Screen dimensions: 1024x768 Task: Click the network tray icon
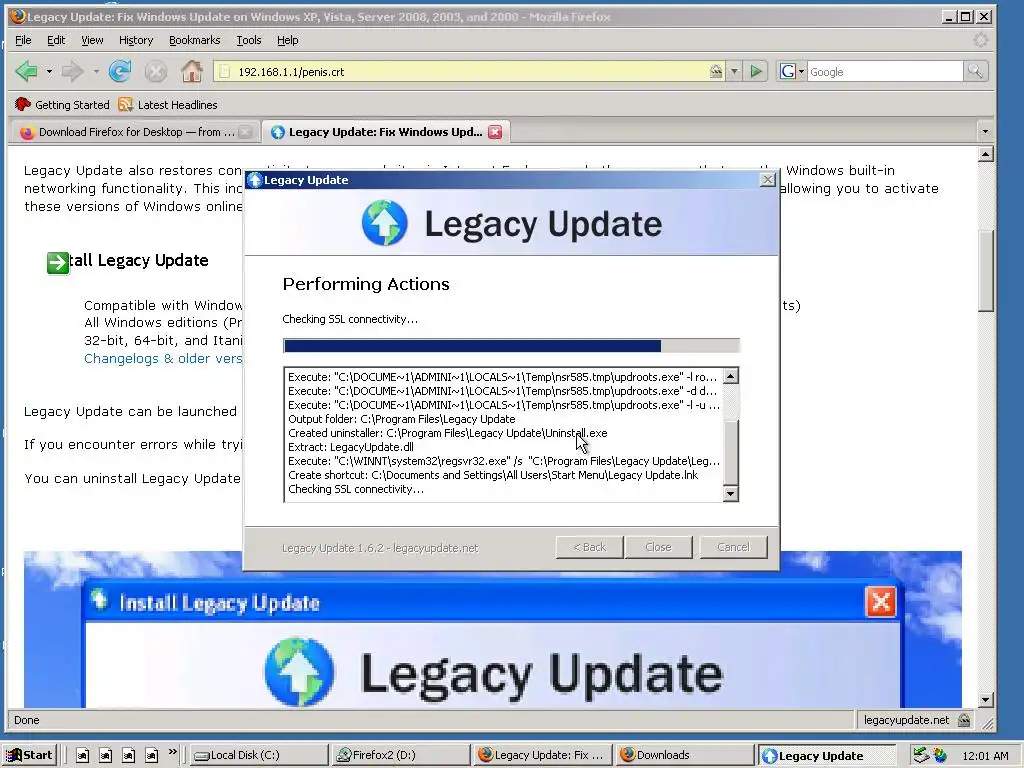pos(920,755)
